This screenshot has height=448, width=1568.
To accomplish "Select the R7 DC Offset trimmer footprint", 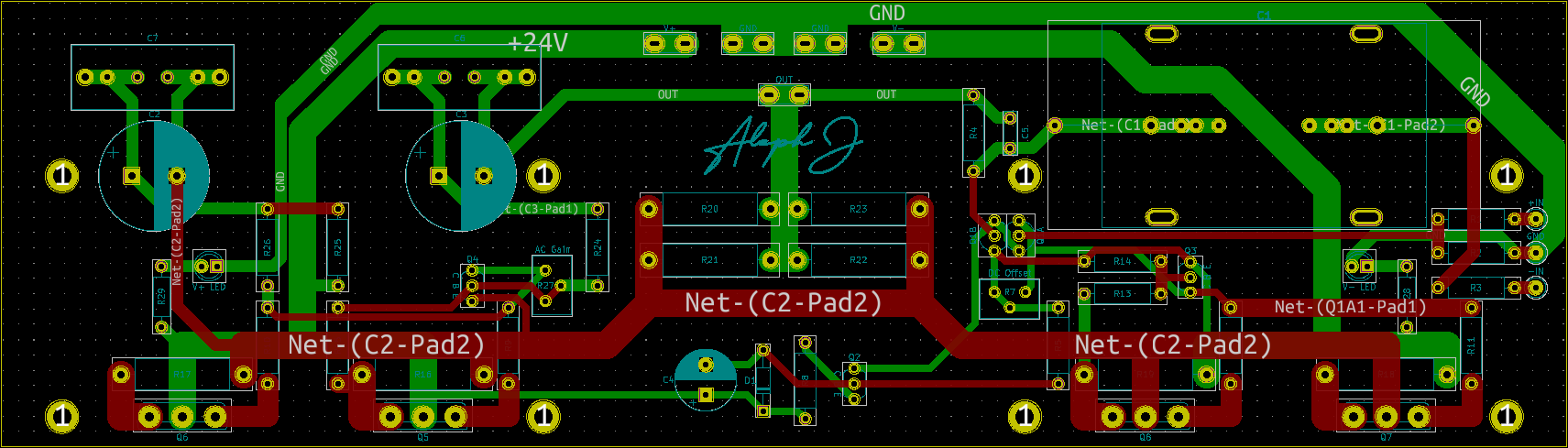I will pyautogui.click(x=1009, y=300).
